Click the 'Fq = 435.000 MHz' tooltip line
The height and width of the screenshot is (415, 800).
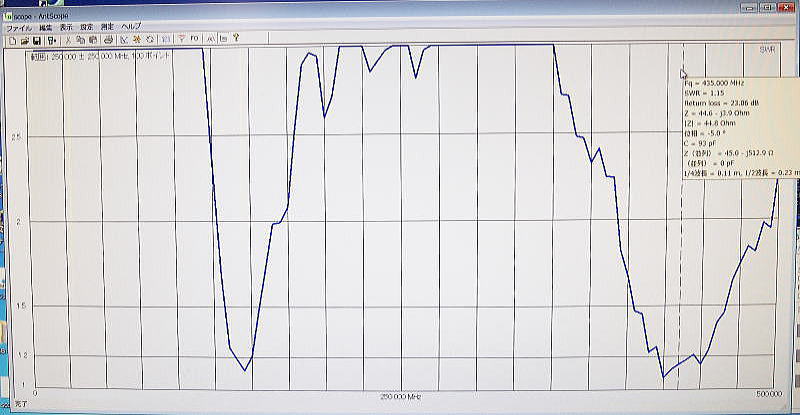point(714,83)
